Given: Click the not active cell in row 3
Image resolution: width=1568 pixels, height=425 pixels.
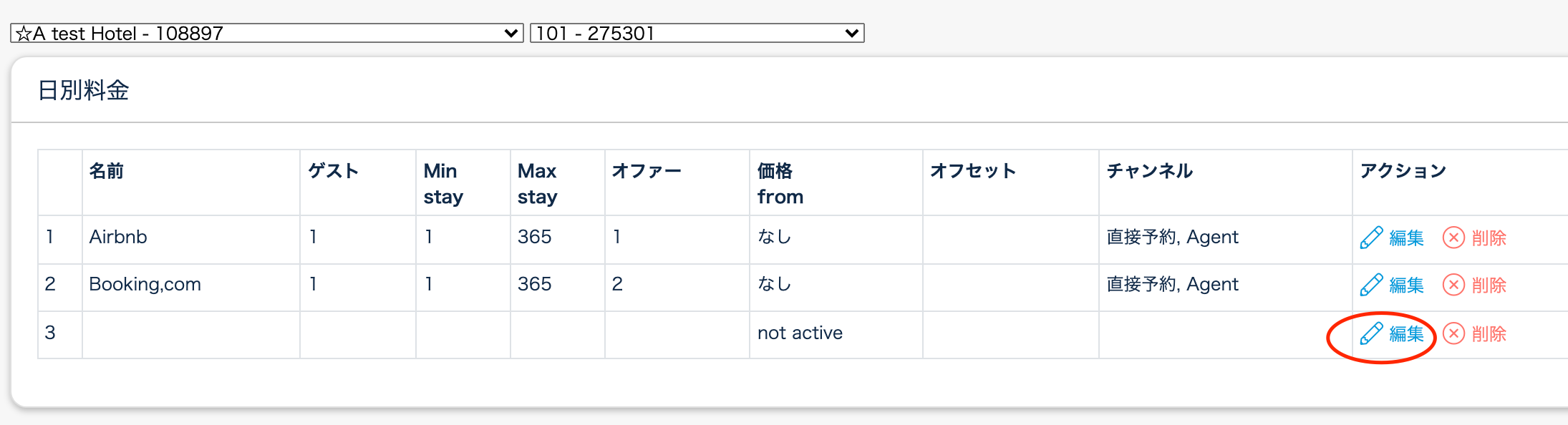Looking at the screenshot, I should click(800, 333).
